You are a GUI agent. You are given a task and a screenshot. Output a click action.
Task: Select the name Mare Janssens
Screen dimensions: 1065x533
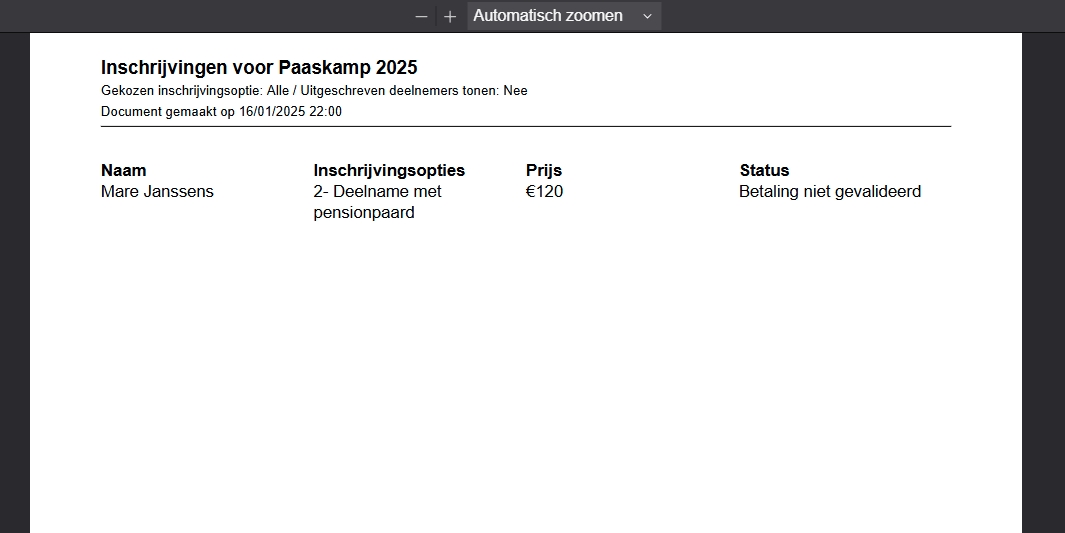click(157, 191)
